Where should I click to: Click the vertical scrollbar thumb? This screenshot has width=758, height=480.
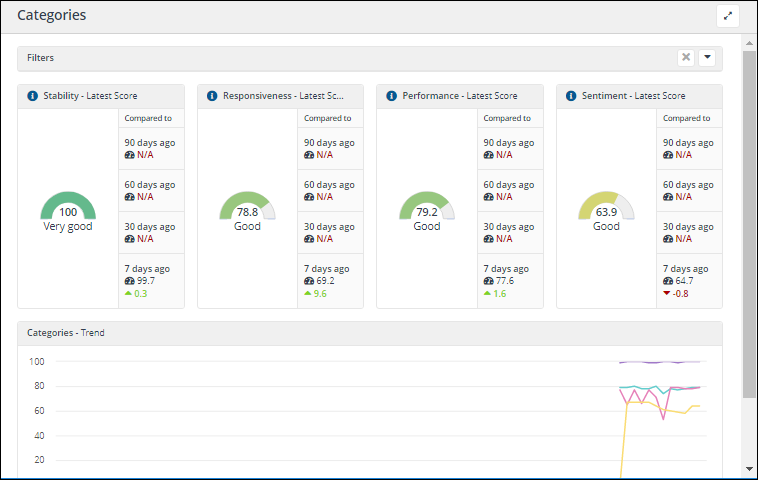point(749,220)
